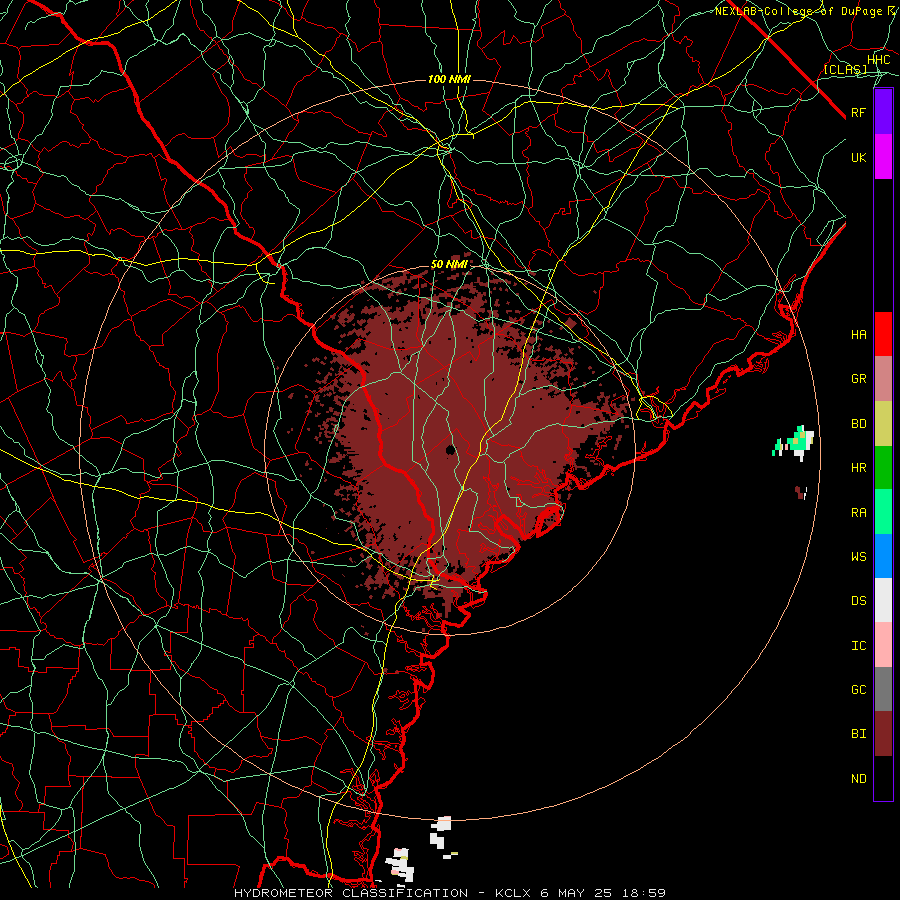Click the IC legend label

(x=858, y=646)
